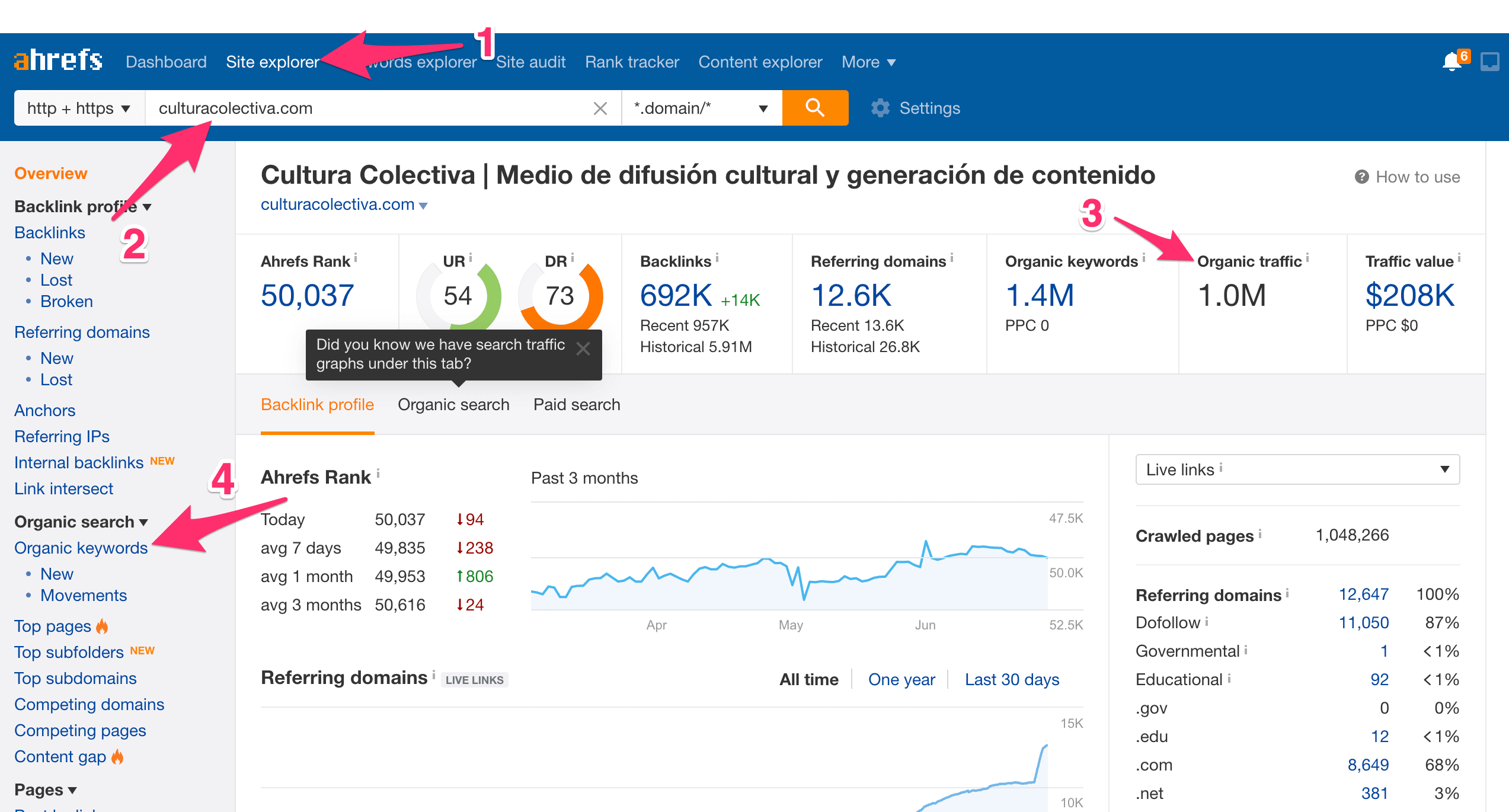1509x812 pixels.
Task: Open Competing pages in the sidebar
Action: [80, 730]
